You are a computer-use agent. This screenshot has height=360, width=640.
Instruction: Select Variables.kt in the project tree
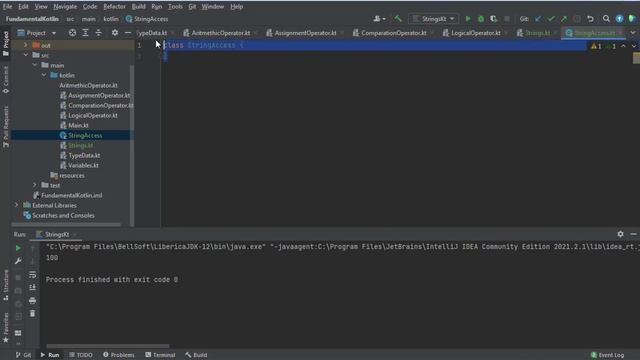(x=83, y=165)
